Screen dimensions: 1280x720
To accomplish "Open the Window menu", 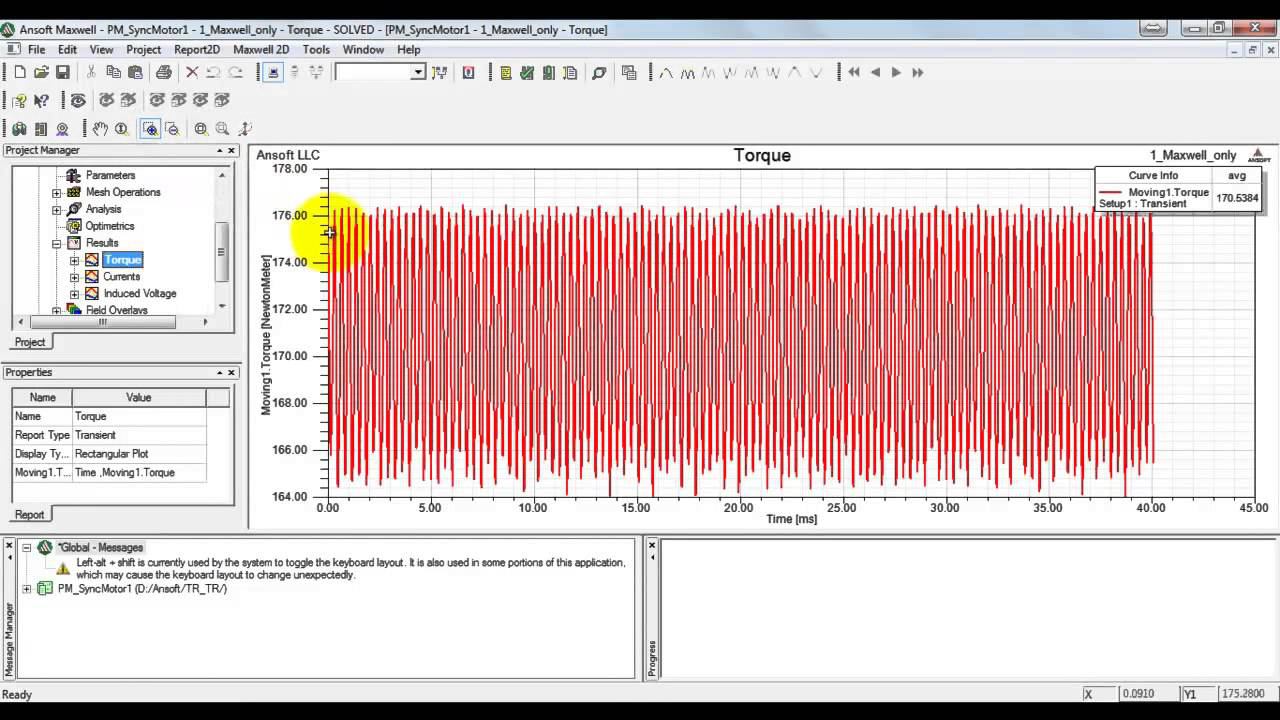I will click(x=363, y=49).
